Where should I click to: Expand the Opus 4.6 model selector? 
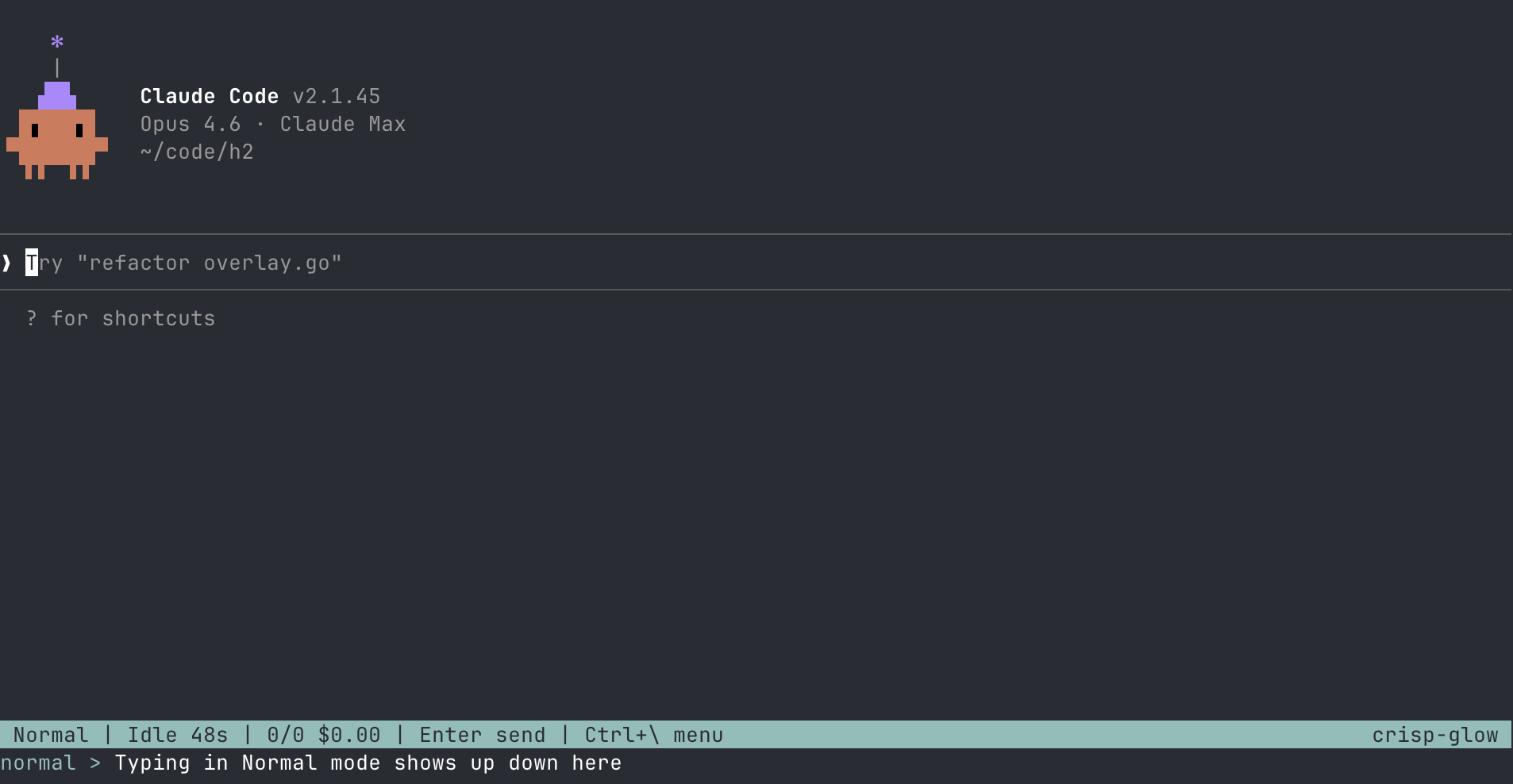point(189,125)
